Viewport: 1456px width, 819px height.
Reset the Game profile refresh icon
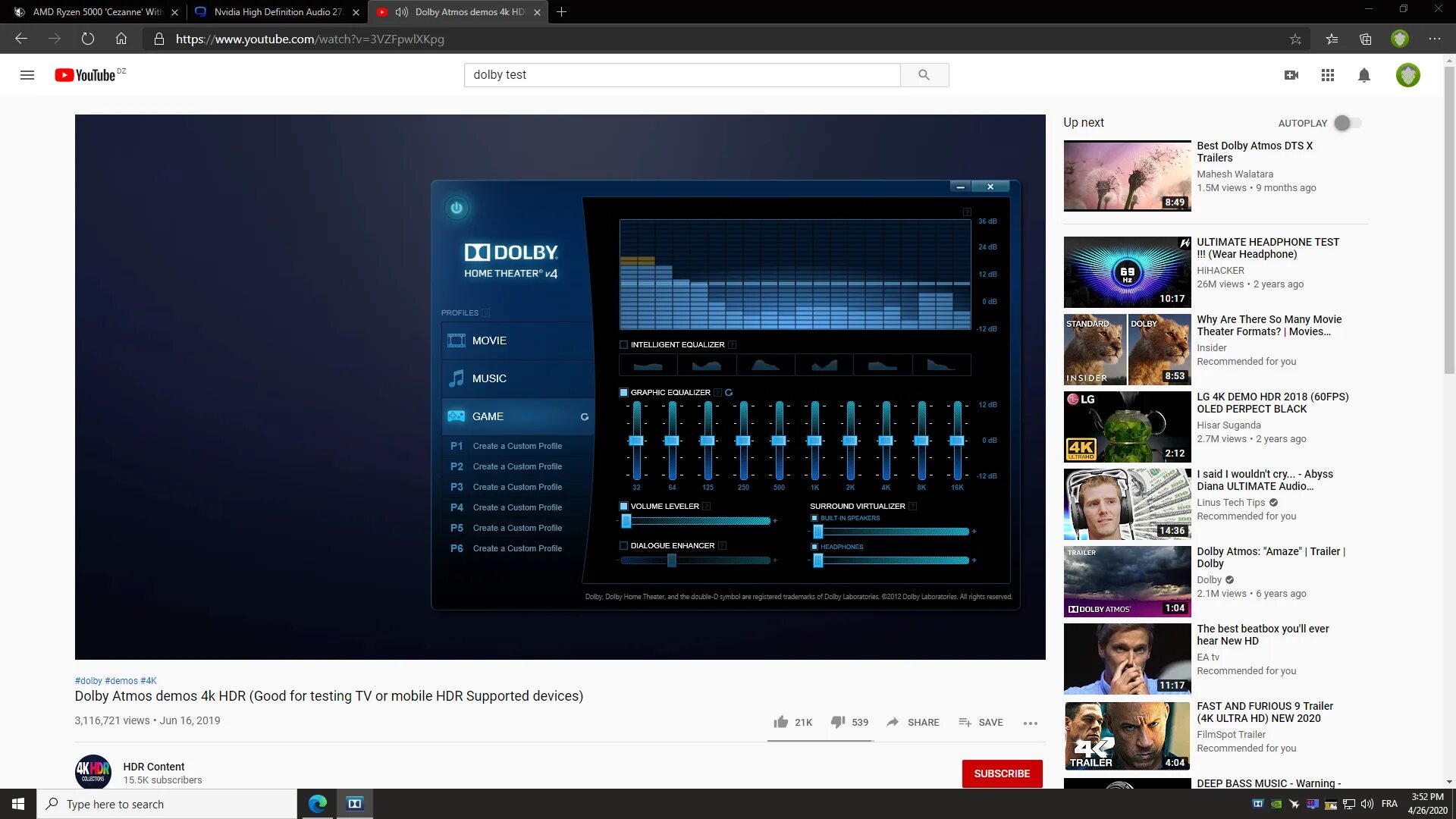click(x=585, y=417)
